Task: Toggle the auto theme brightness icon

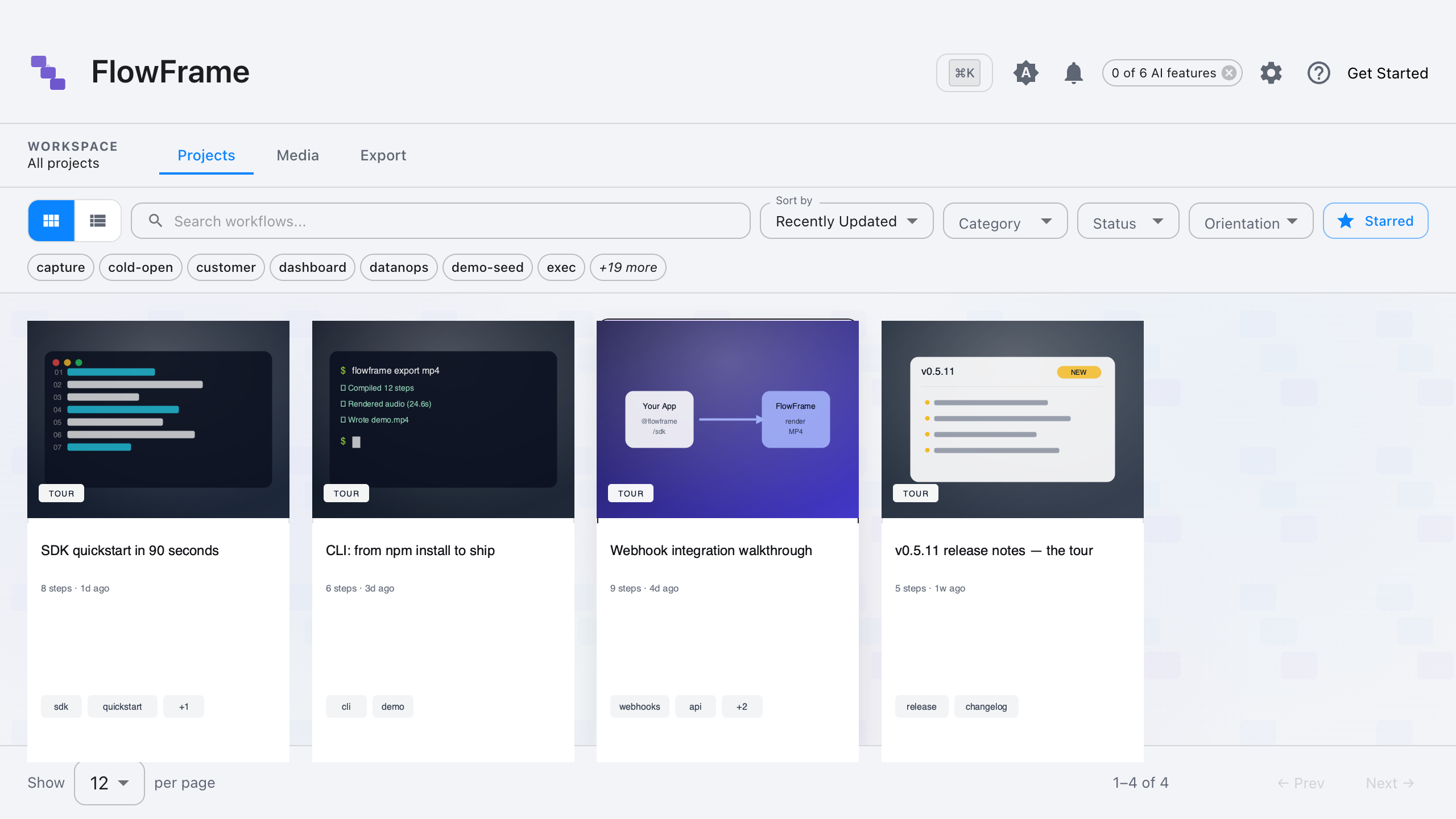Action: point(1025,73)
